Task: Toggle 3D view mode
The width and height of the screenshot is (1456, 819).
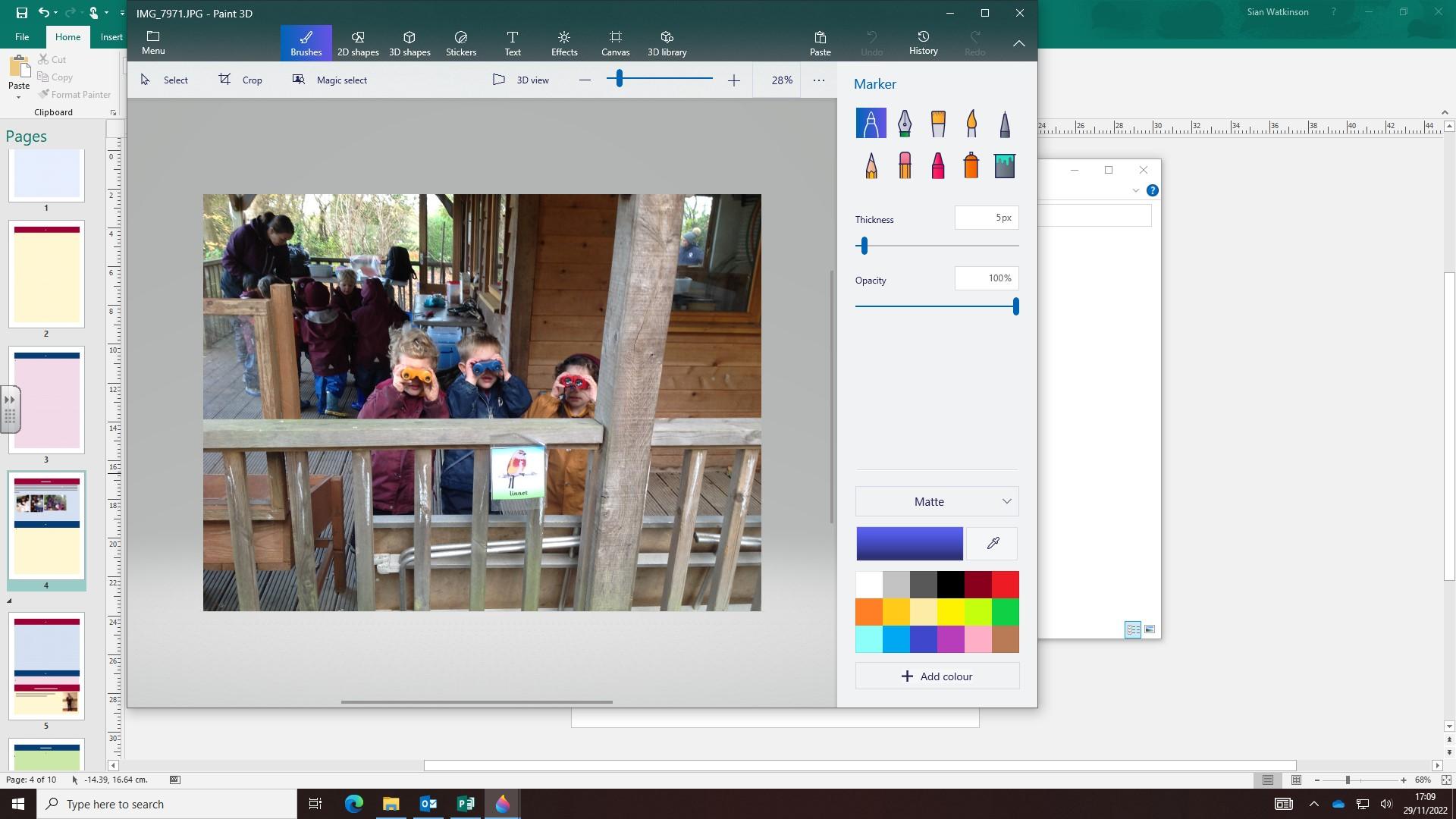Action: [x=521, y=80]
